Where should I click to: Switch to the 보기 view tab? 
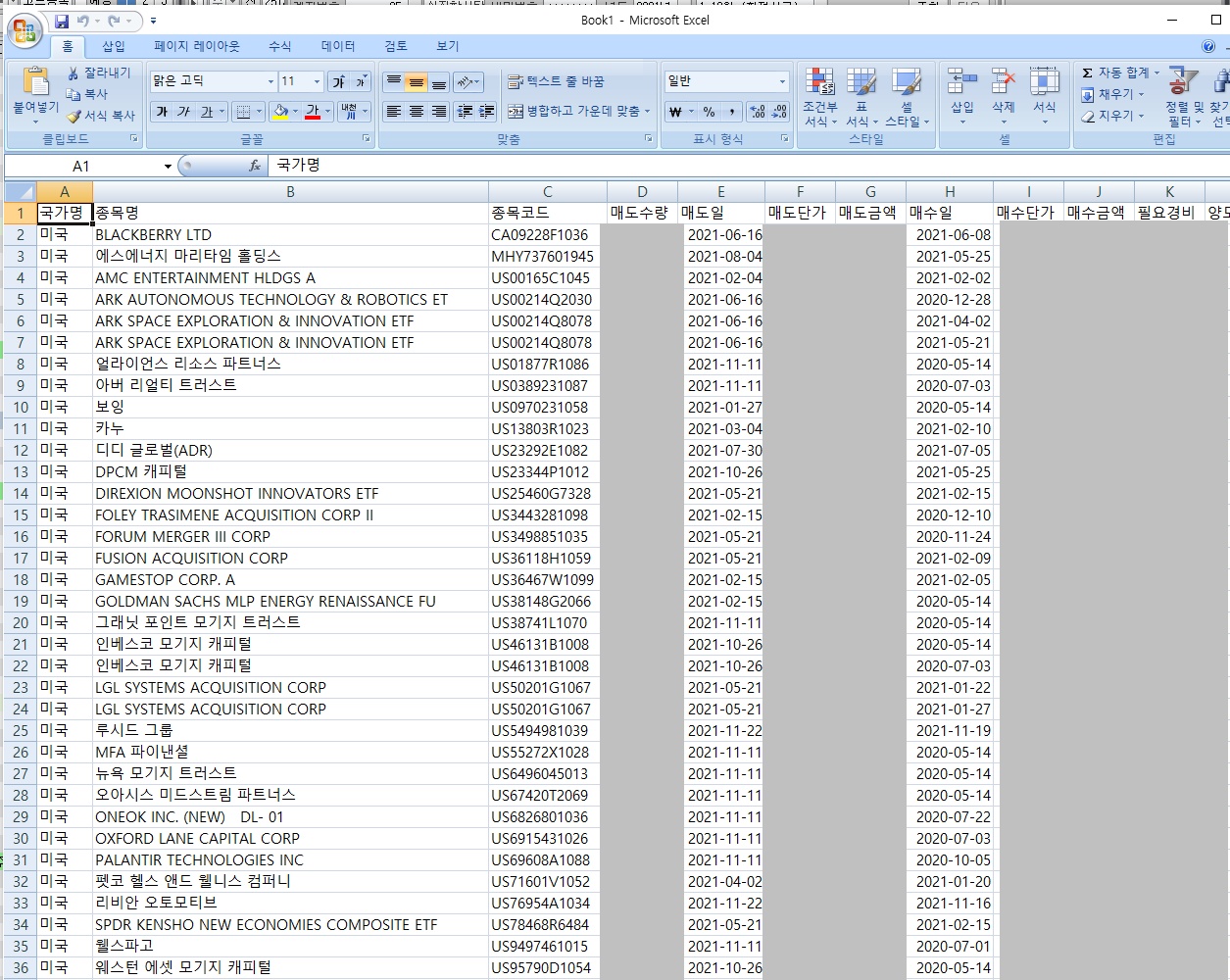(448, 46)
